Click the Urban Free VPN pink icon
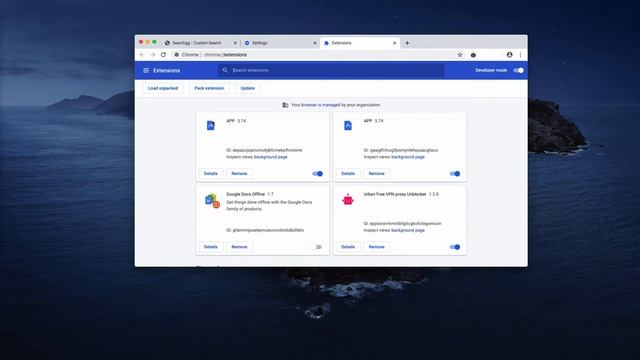The width and height of the screenshot is (640, 360). click(x=348, y=200)
